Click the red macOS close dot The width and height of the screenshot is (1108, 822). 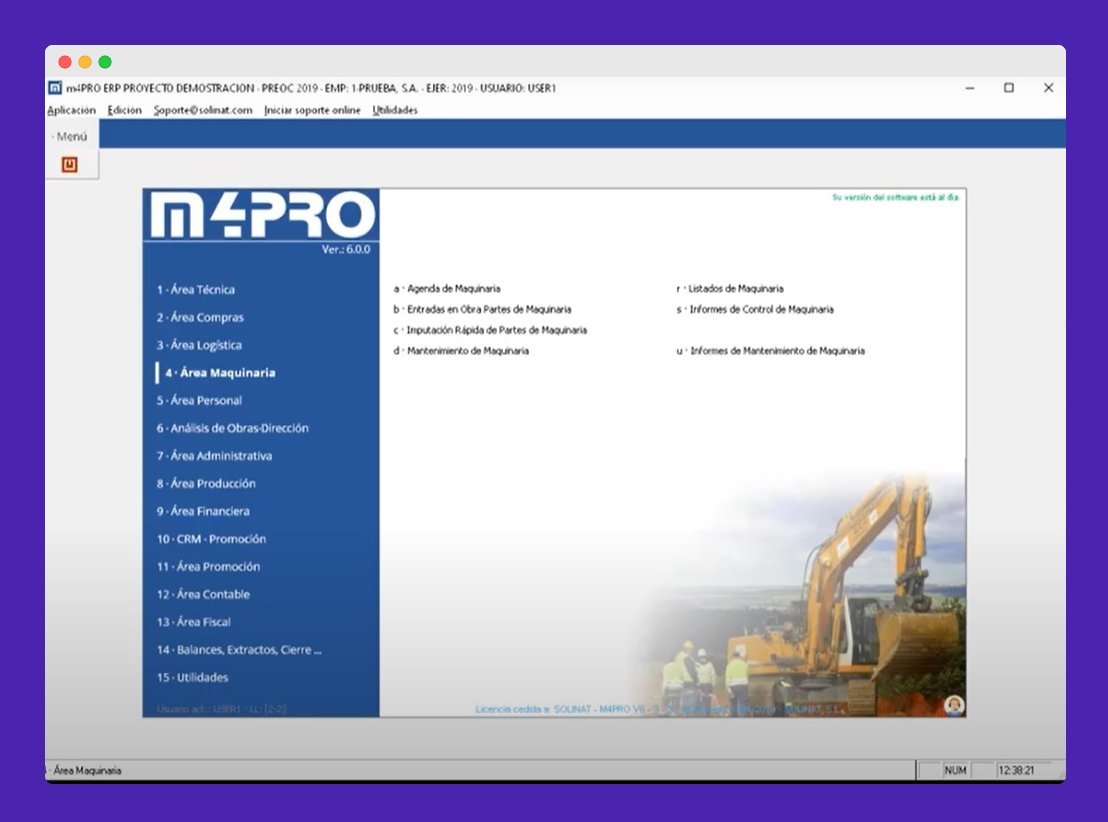pyautogui.click(x=65, y=62)
